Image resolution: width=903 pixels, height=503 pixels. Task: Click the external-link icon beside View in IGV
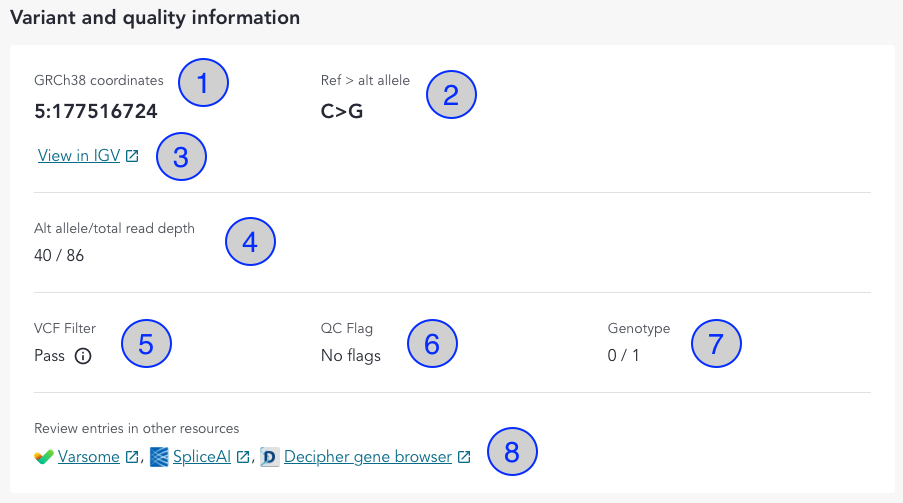133,156
